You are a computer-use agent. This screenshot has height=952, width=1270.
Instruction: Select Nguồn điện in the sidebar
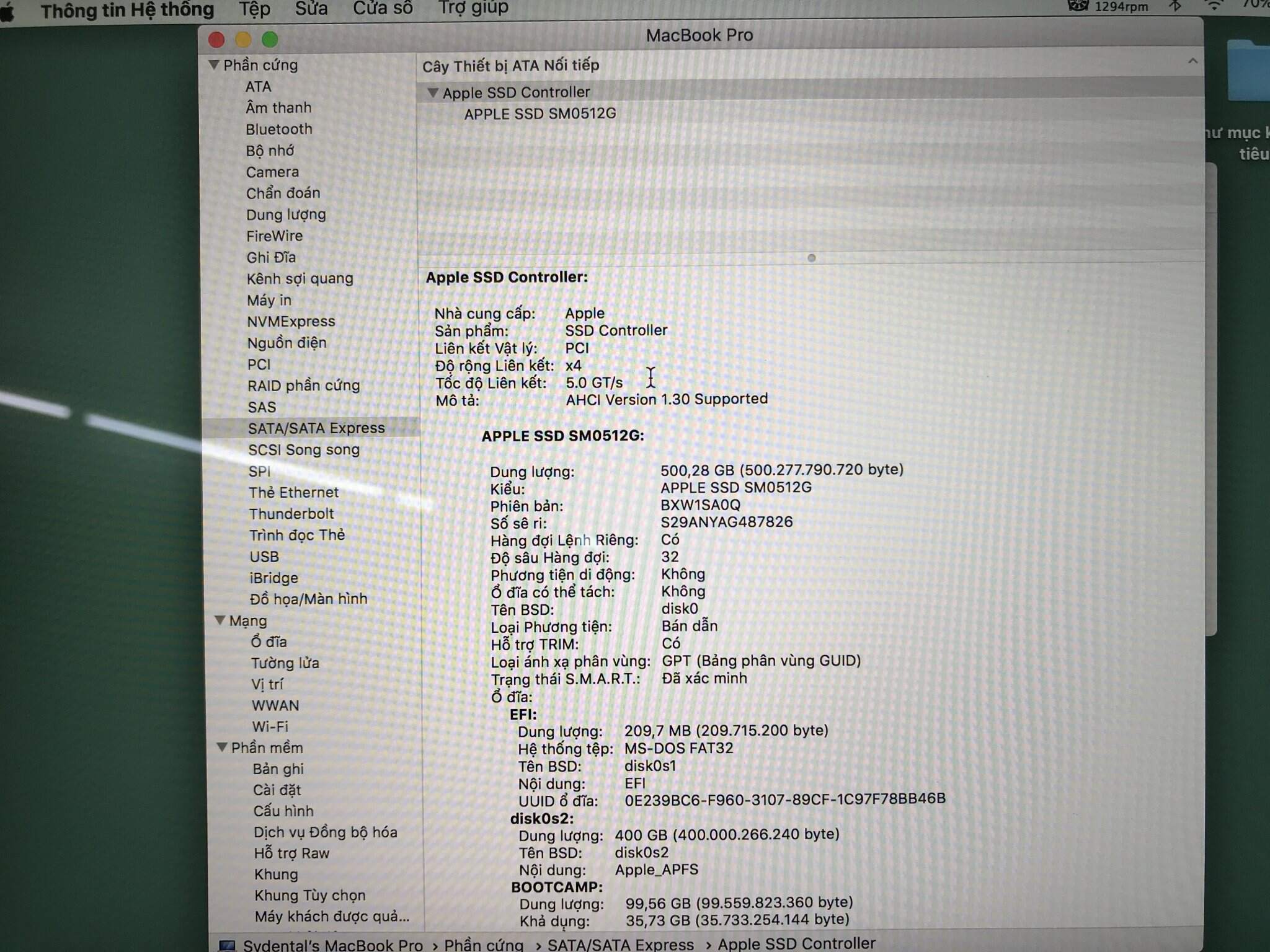click(x=286, y=343)
